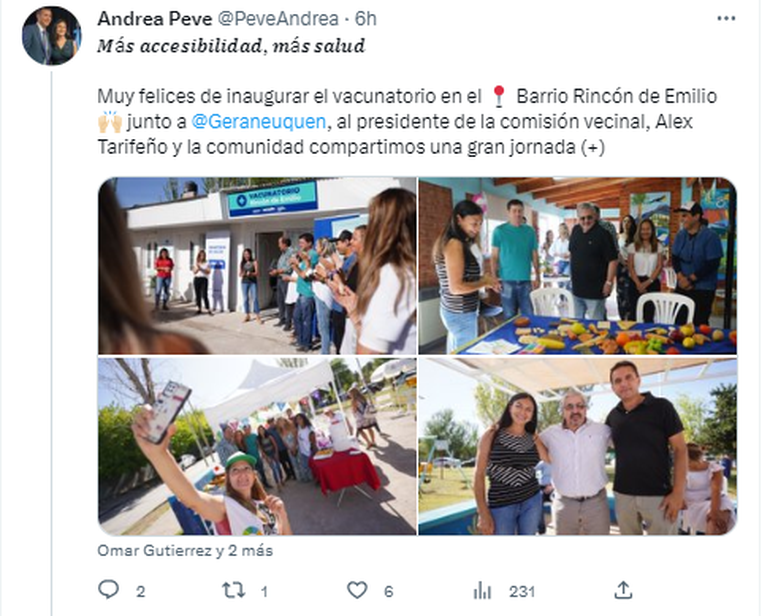The width and height of the screenshot is (770, 616).
Task: Click the tweet text about Barrio Rincón de Emilio
Action: (x=407, y=121)
